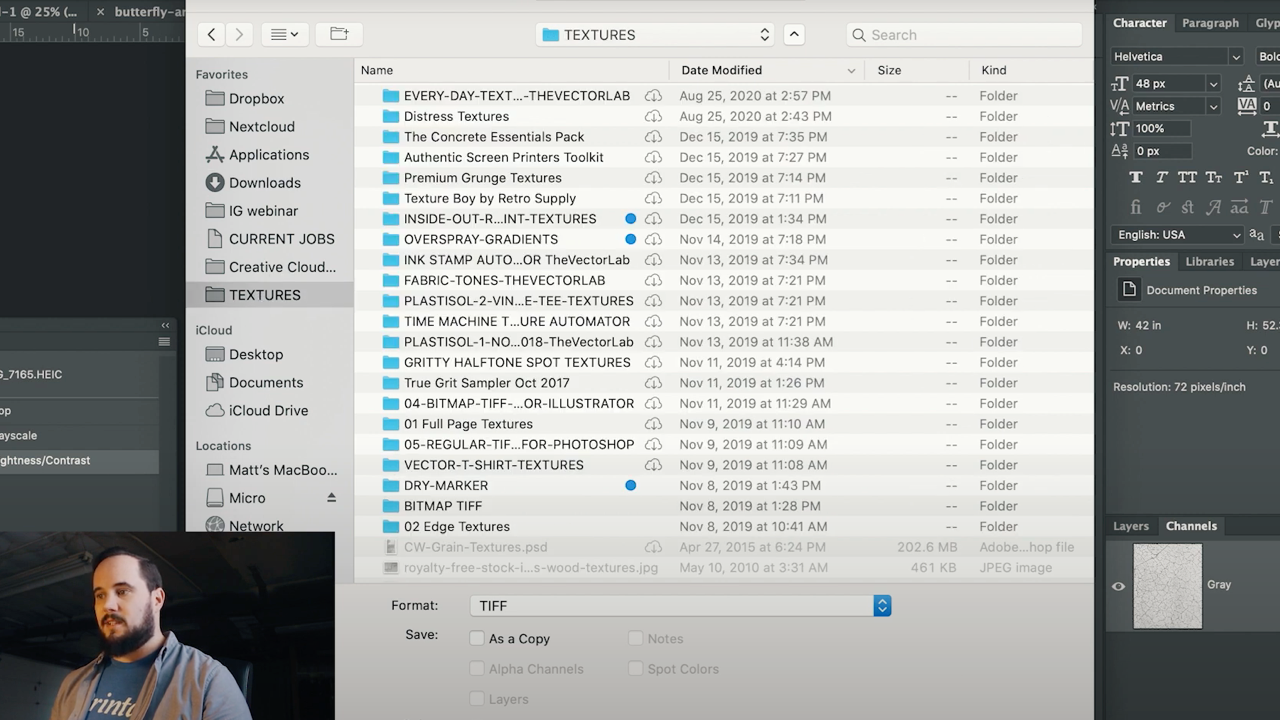Open Applications in the sidebar
Screen dimensions: 1280x720
click(268, 154)
